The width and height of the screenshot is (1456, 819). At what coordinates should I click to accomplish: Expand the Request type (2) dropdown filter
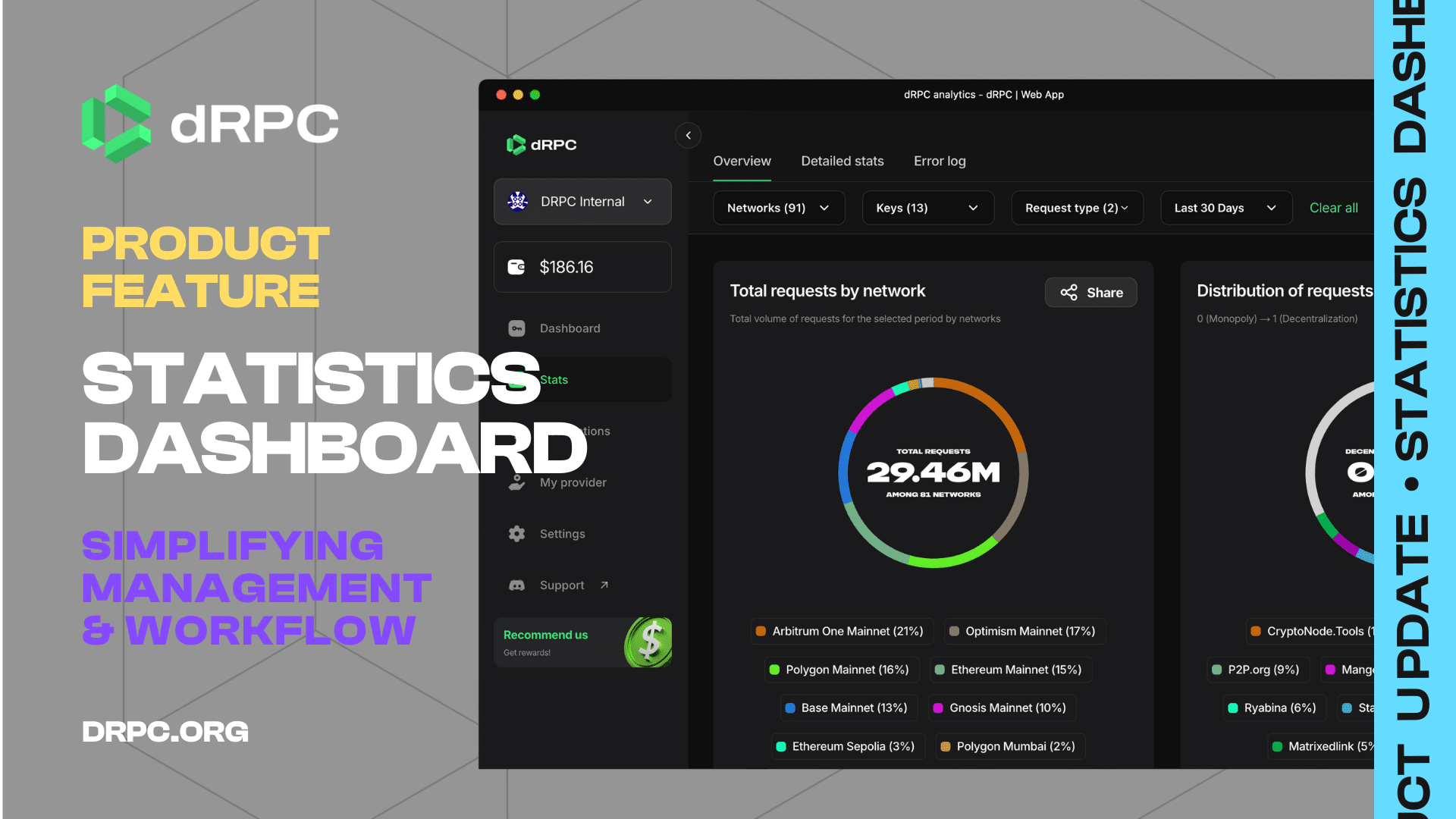point(1076,207)
